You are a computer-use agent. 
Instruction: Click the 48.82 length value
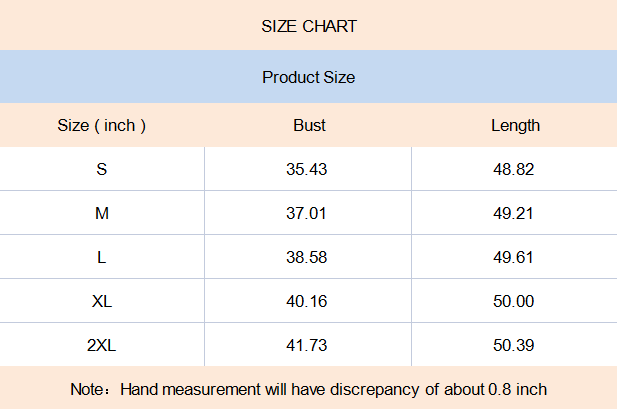pos(514,169)
